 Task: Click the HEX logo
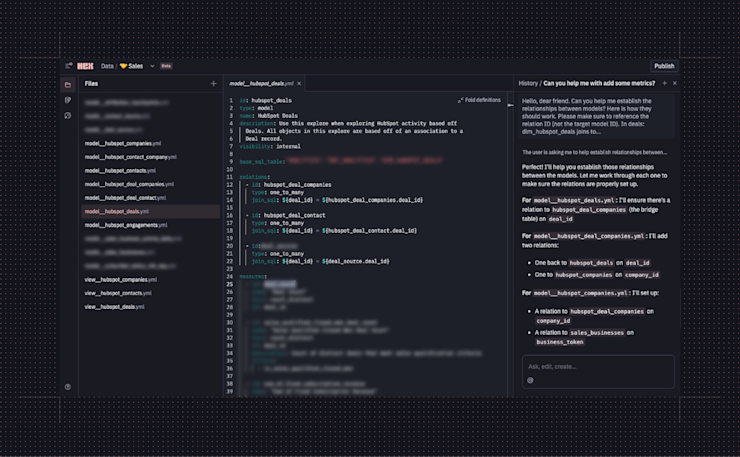85,66
